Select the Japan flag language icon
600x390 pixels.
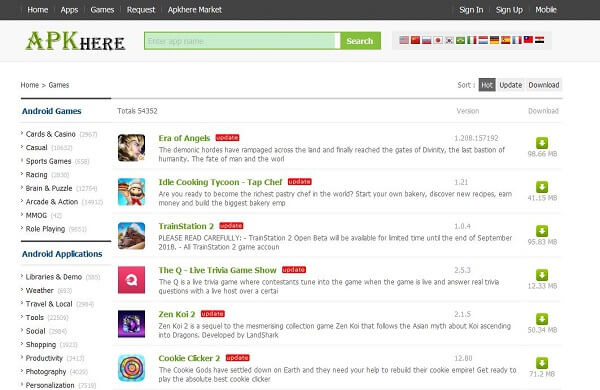click(x=438, y=40)
